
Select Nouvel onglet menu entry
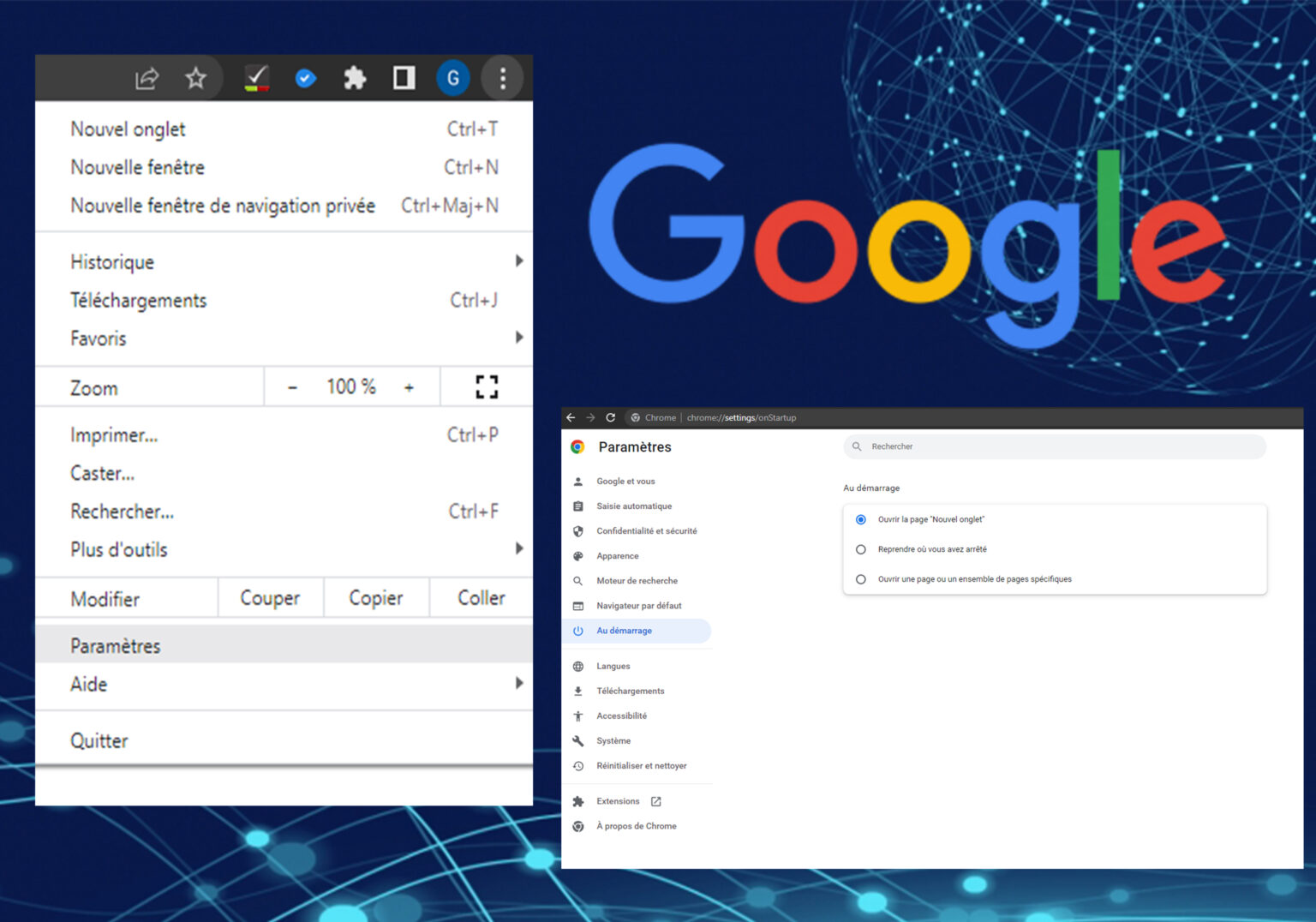point(284,129)
